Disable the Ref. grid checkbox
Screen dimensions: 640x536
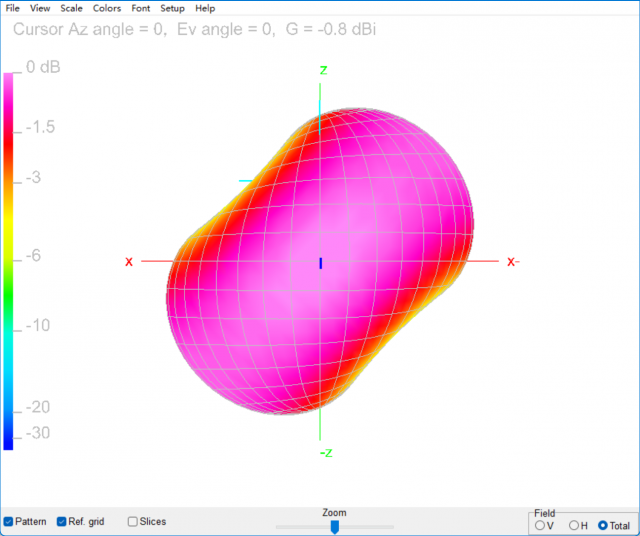pos(62,521)
